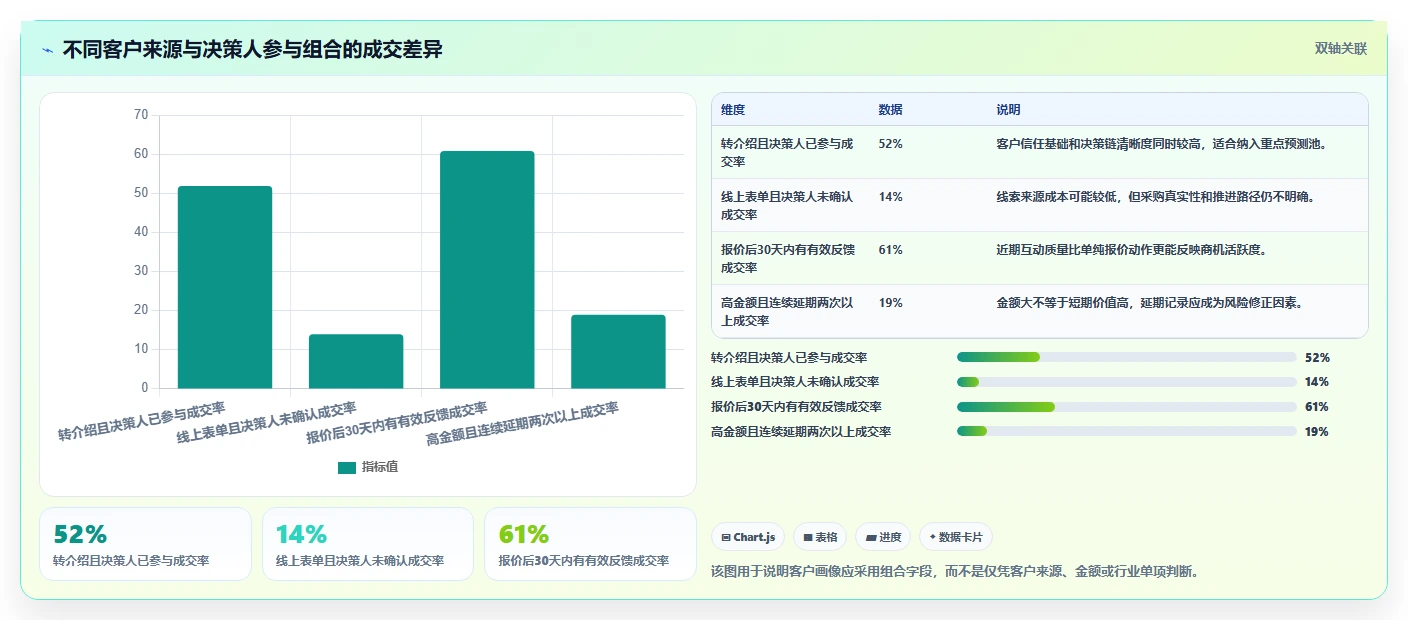The height and width of the screenshot is (620, 1408).
Task: Select the 表格 tag chip
Action: click(820, 537)
